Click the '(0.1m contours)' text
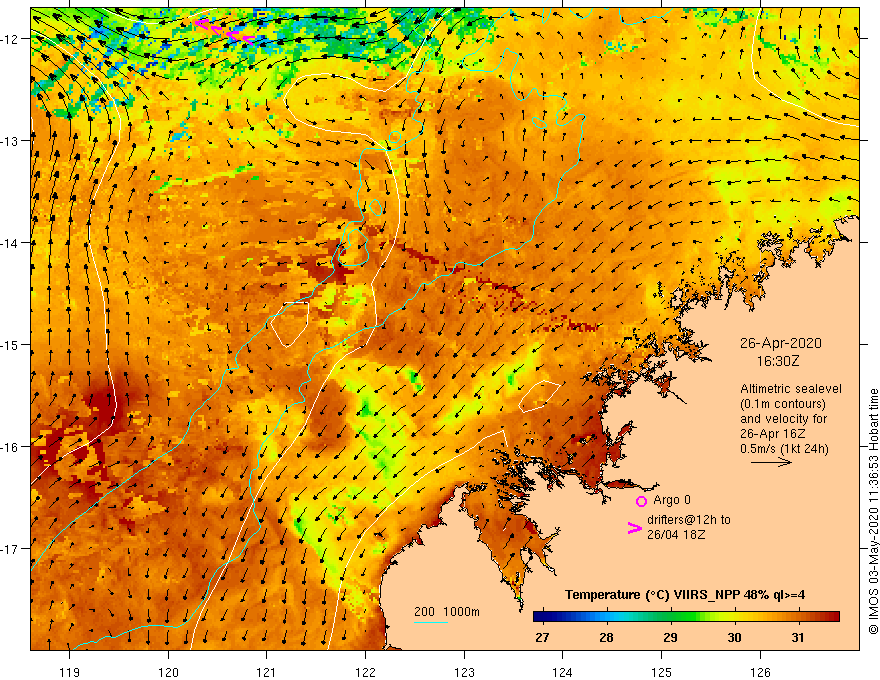 point(782,404)
